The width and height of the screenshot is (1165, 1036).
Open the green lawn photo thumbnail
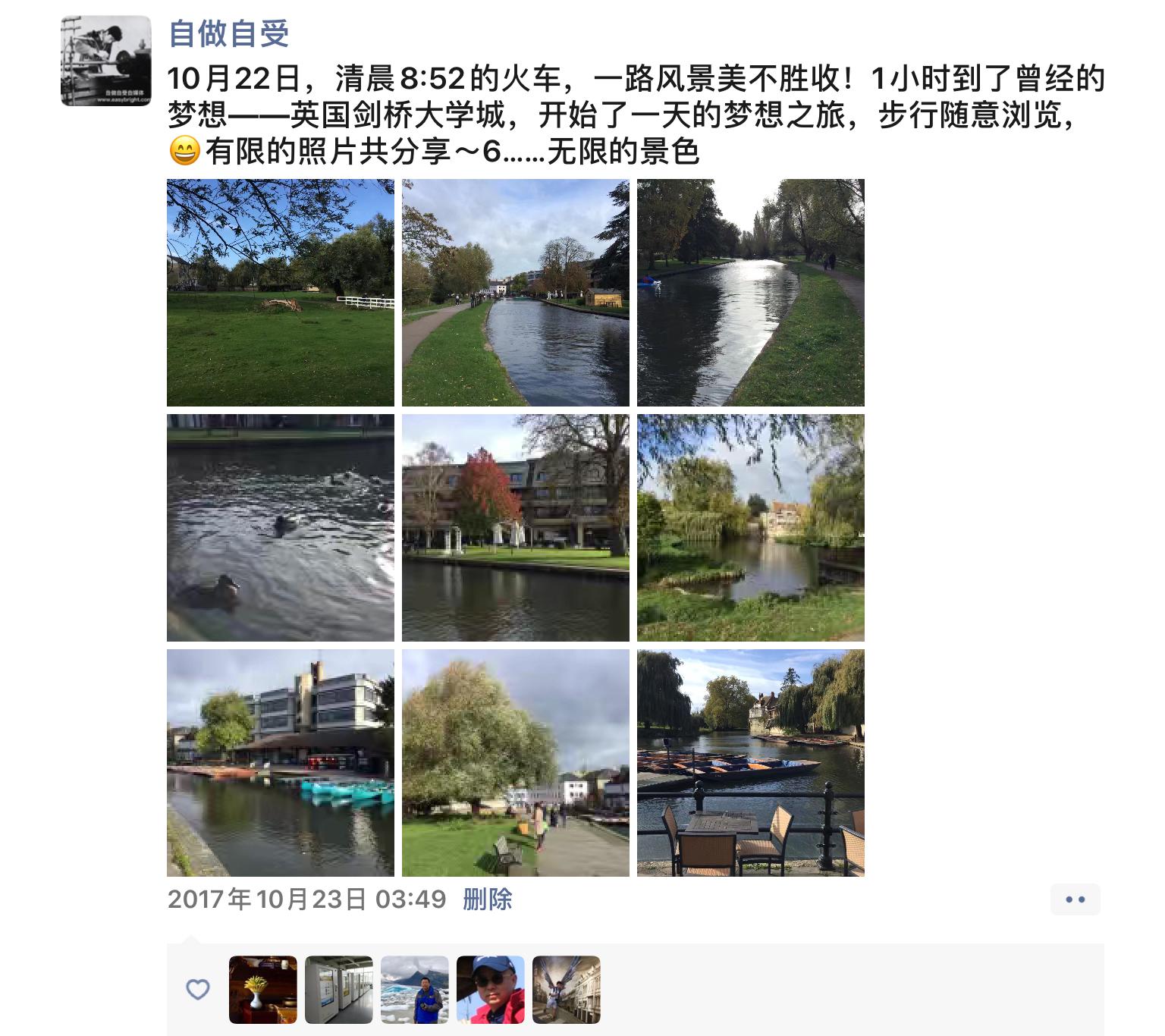point(281,293)
